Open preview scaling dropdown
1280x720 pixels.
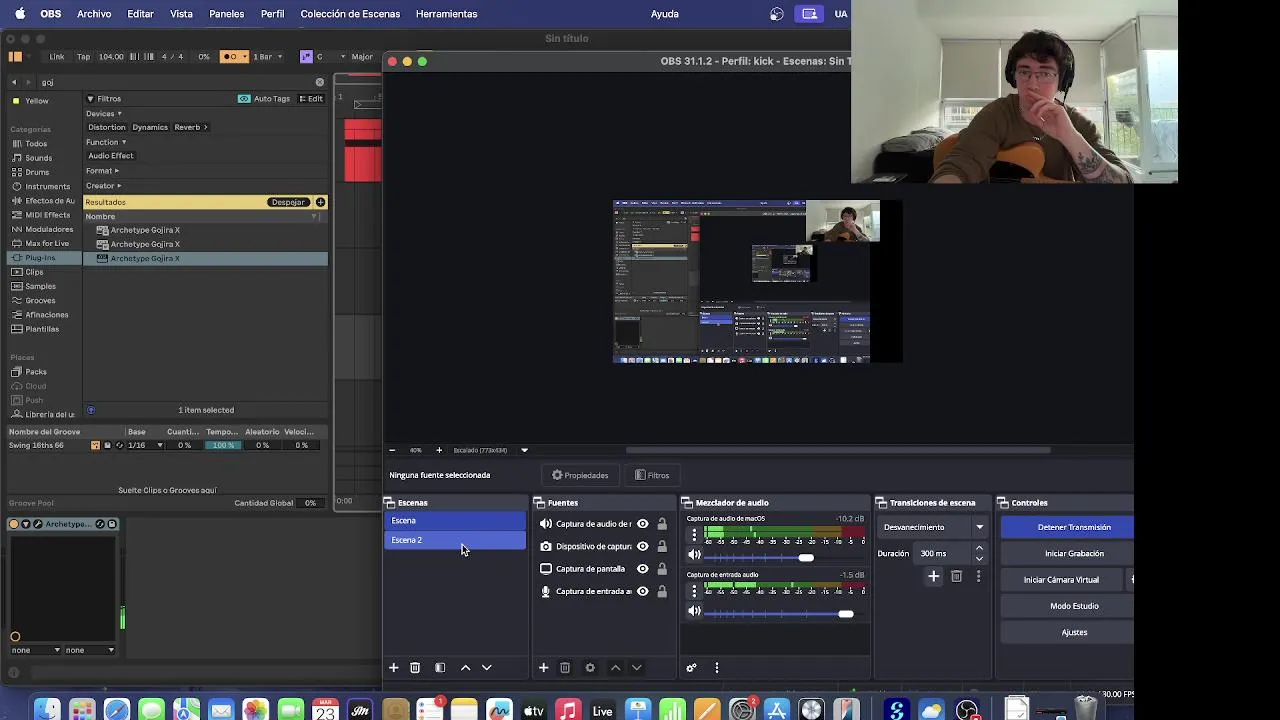[x=524, y=450]
